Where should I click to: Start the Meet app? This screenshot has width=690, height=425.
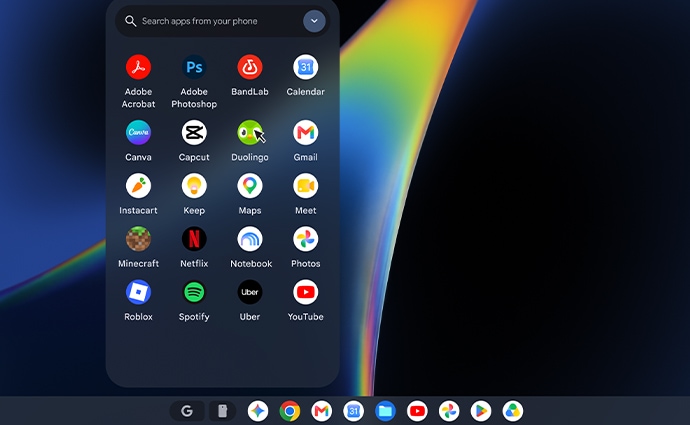(x=305, y=186)
